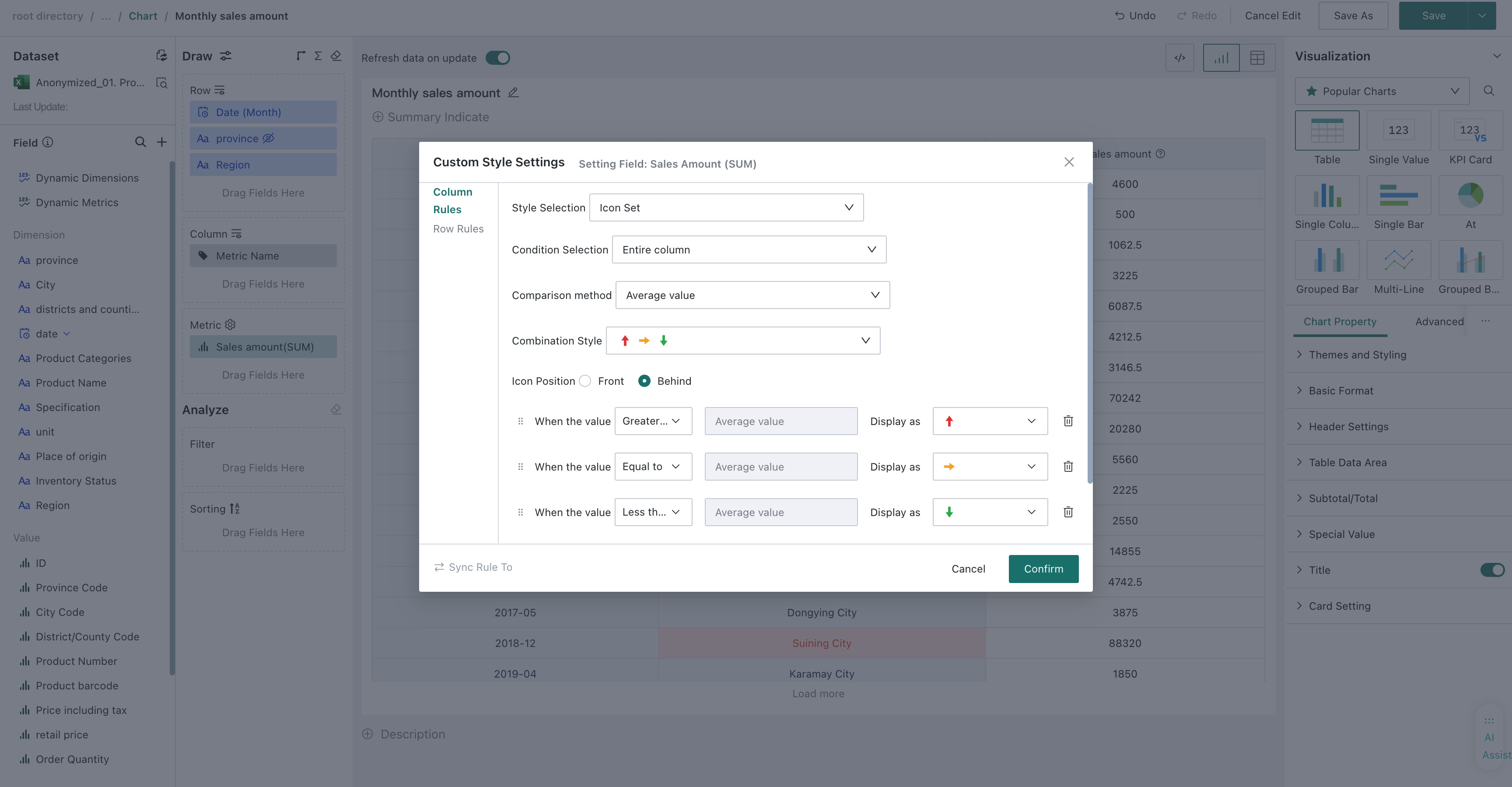The image size is (1512, 787).
Task: Open the Style Selection dropdown
Action: pos(726,207)
